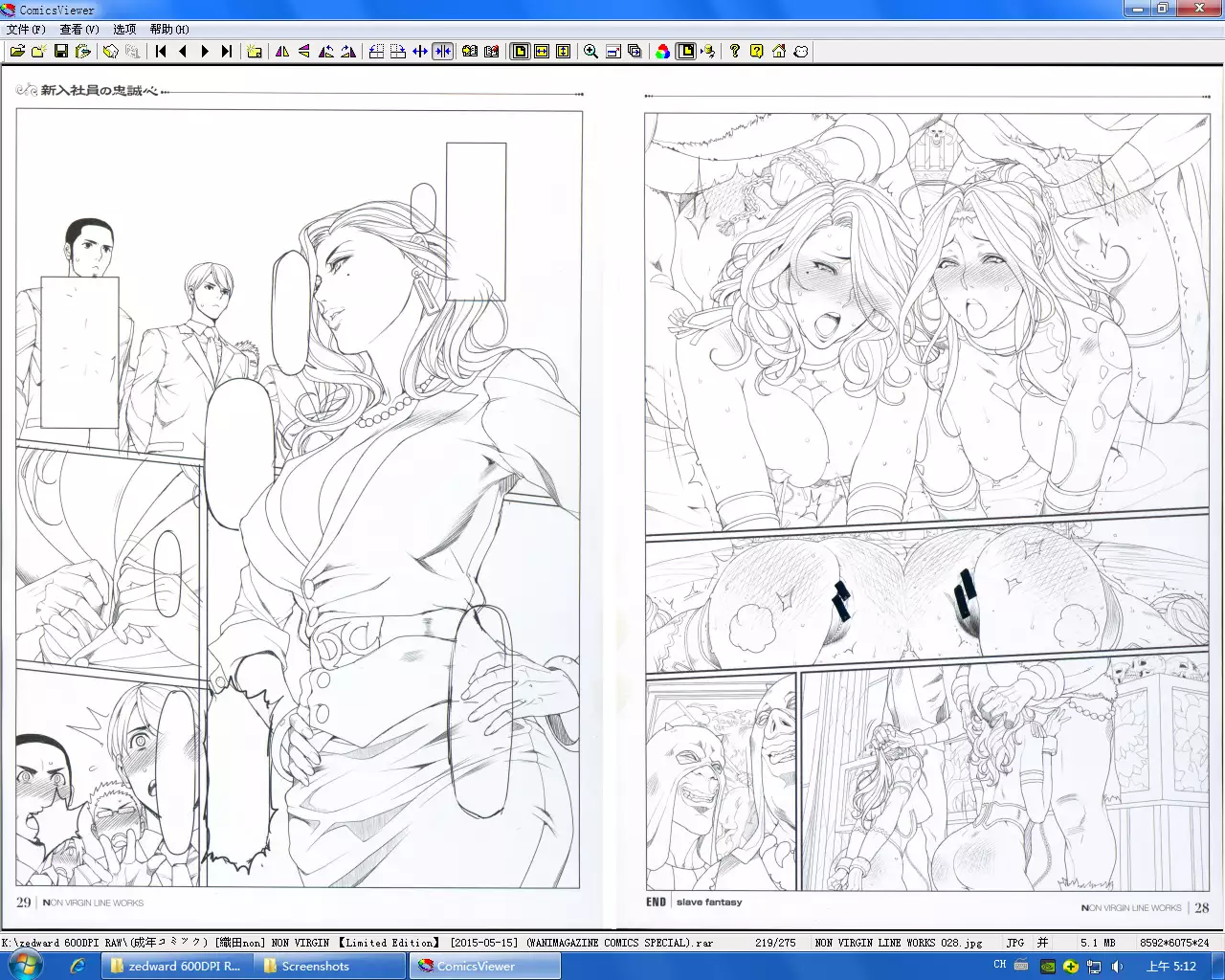Open the 文件(F) menu

[26, 30]
